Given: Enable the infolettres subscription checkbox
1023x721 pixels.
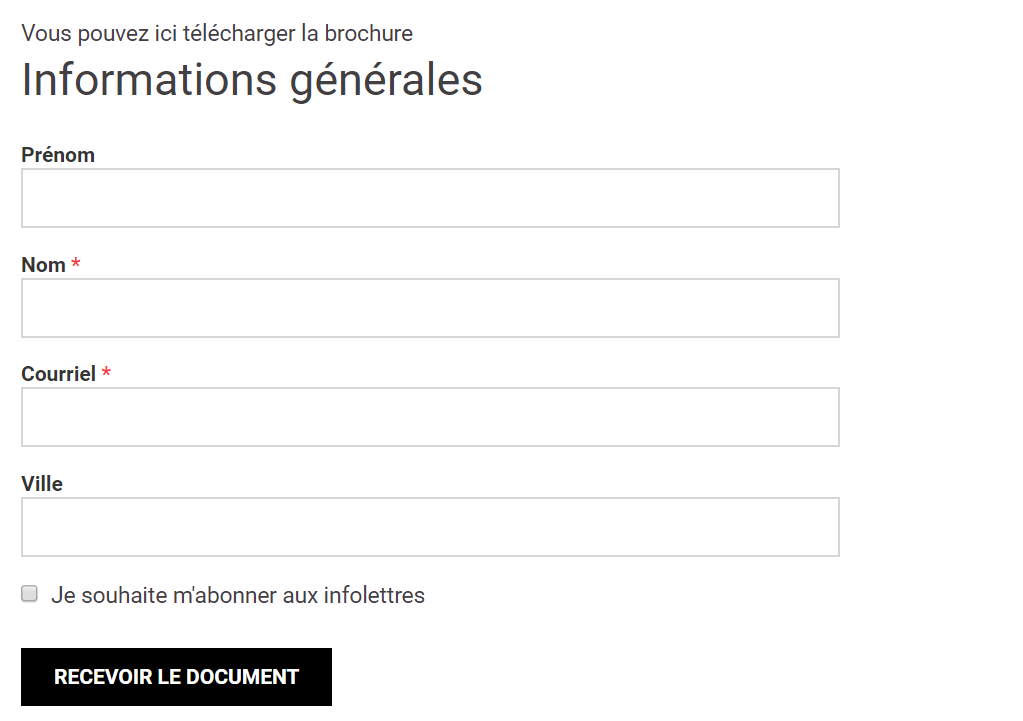Looking at the screenshot, I should click(x=30, y=594).
